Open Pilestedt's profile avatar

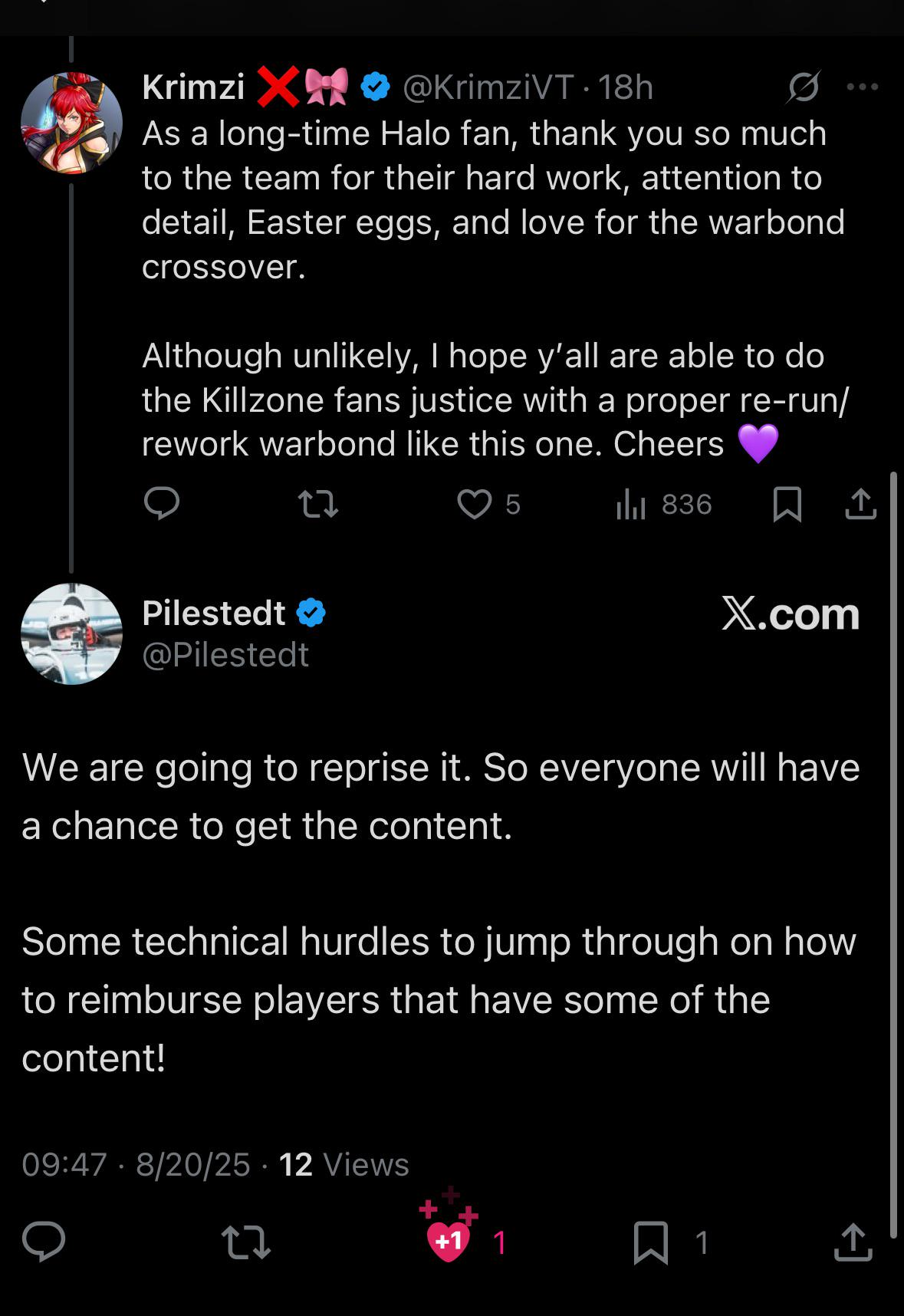pyautogui.click(x=71, y=633)
